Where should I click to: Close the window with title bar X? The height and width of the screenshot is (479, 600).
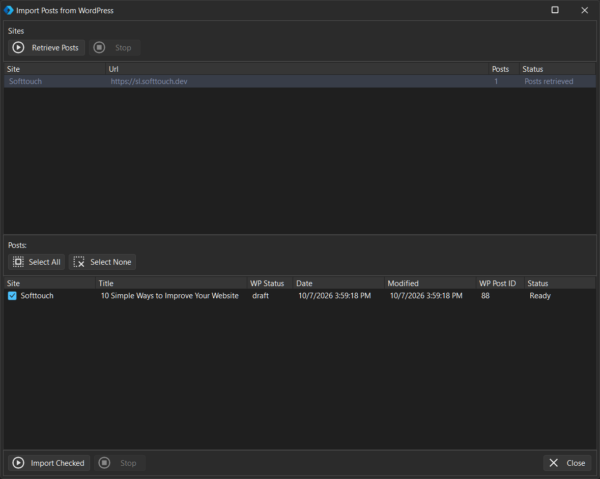click(585, 10)
